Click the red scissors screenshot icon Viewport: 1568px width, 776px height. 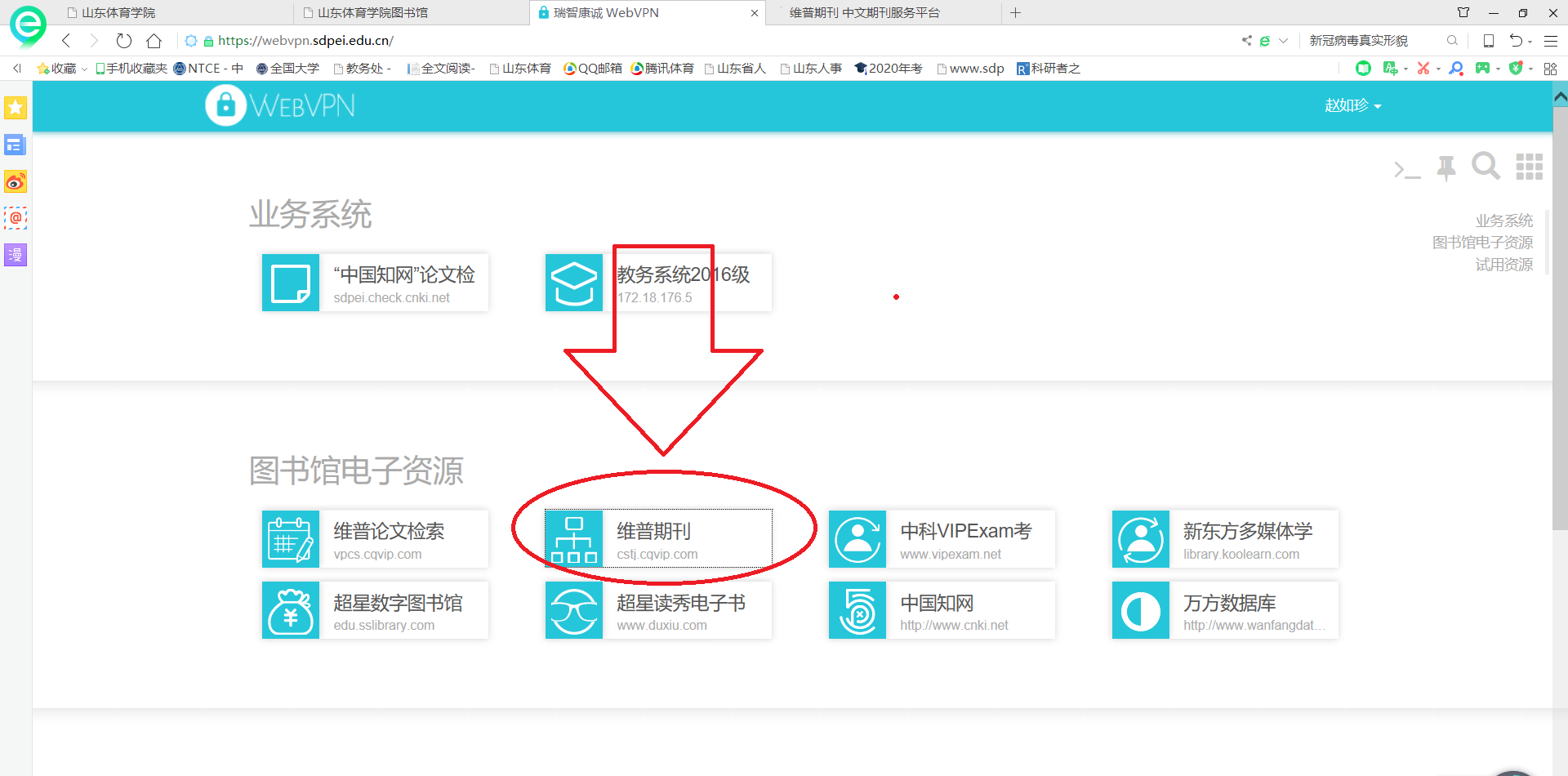[1423, 69]
